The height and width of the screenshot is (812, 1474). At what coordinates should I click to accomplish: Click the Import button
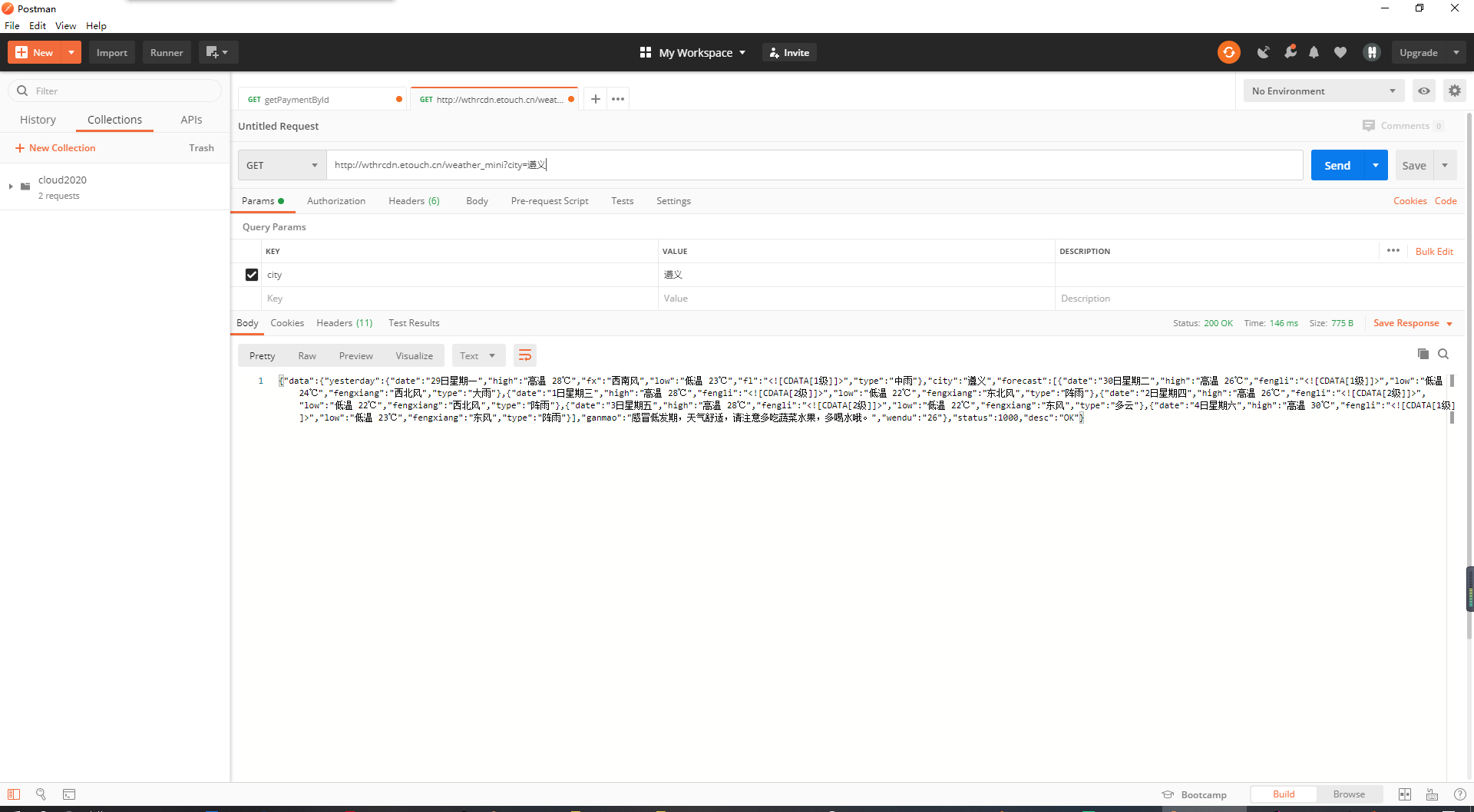coord(112,52)
